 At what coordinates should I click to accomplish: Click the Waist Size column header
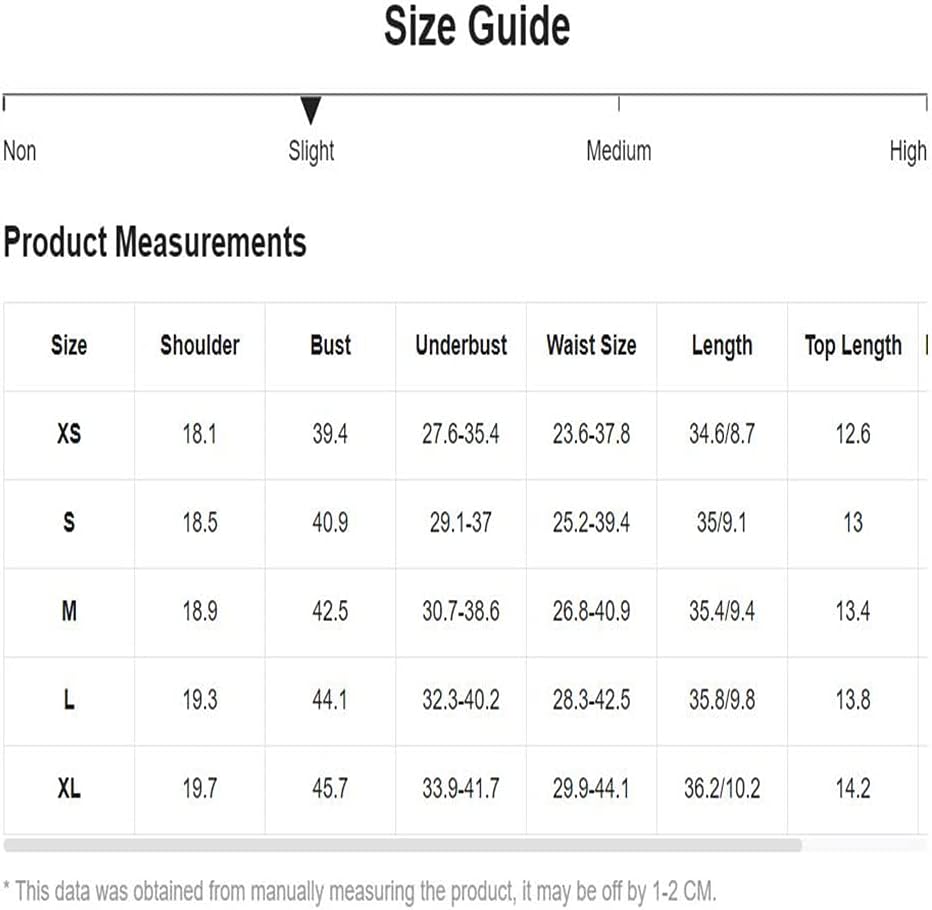point(591,345)
